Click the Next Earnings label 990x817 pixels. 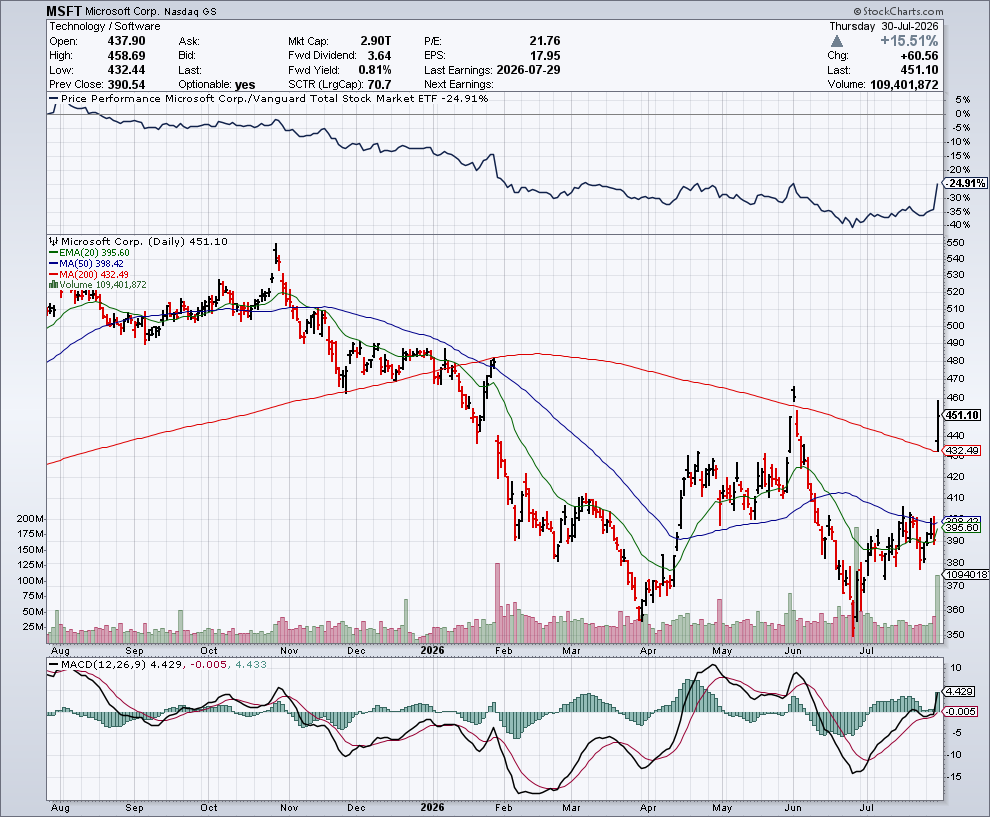click(x=458, y=85)
